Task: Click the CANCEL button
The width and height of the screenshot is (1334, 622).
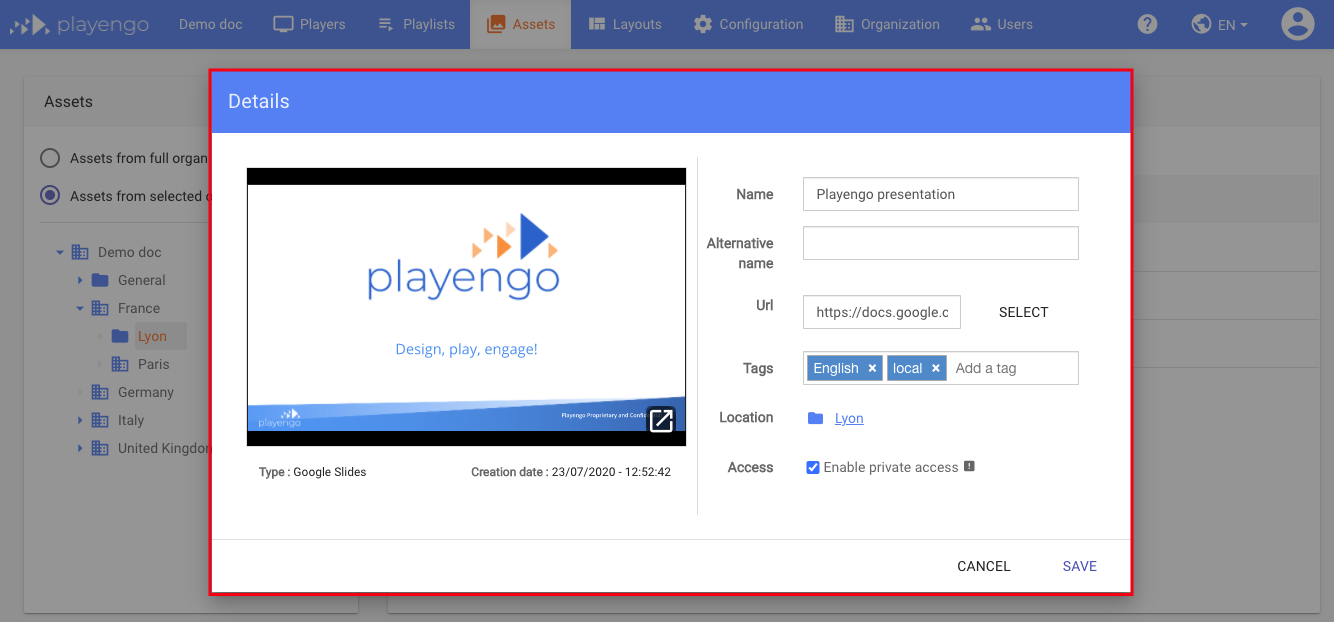Action: click(x=984, y=566)
